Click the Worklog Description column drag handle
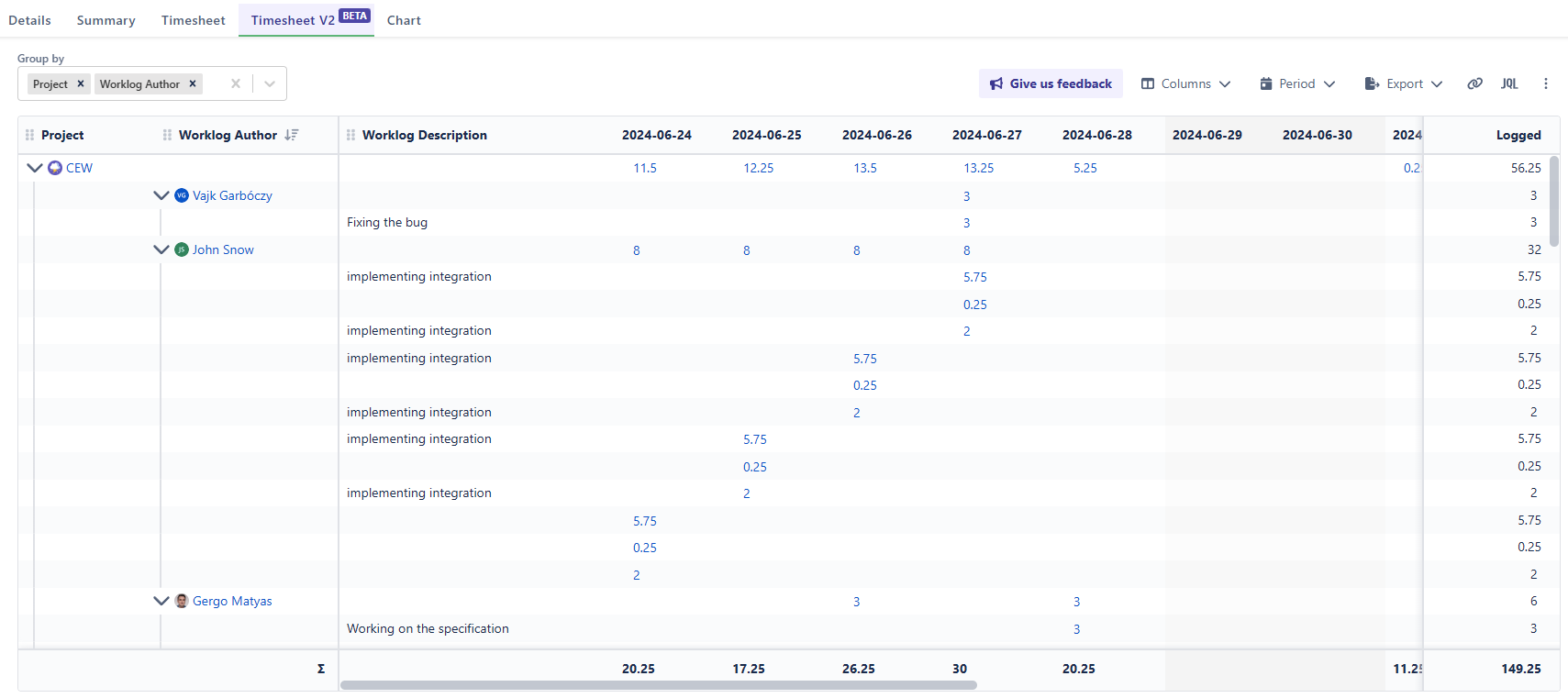The height and width of the screenshot is (698, 1568). pos(350,135)
